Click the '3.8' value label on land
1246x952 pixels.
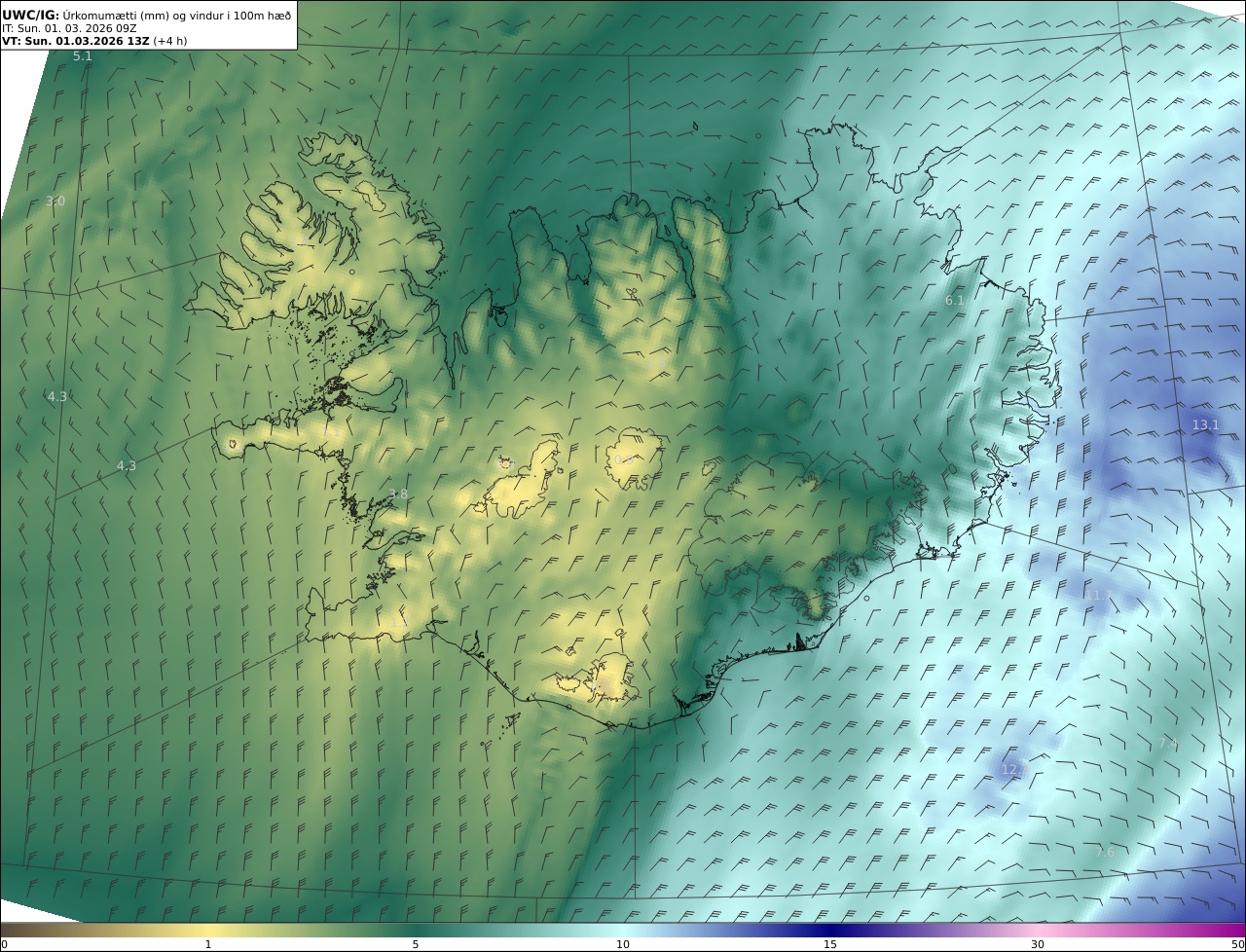point(398,494)
